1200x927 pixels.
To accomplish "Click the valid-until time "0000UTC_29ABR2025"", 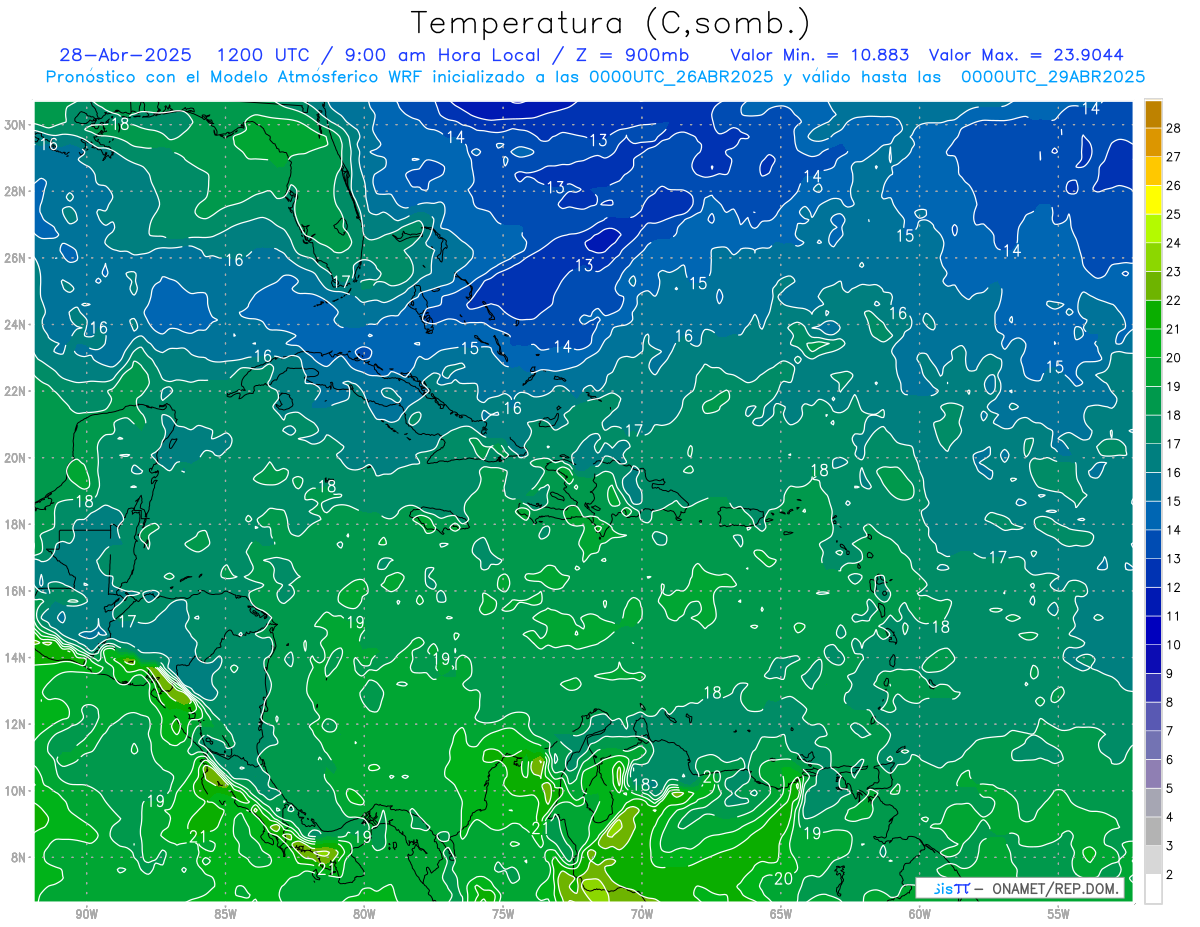I will pos(1053,77).
